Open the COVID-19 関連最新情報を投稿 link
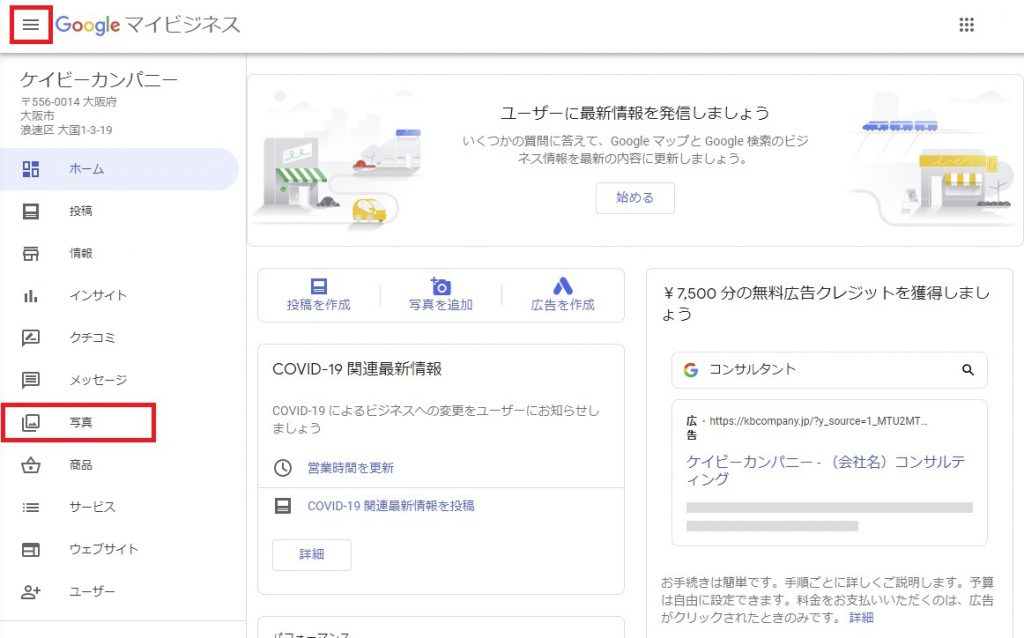This screenshot has height=638, width=1024. [x=391, y=505]
